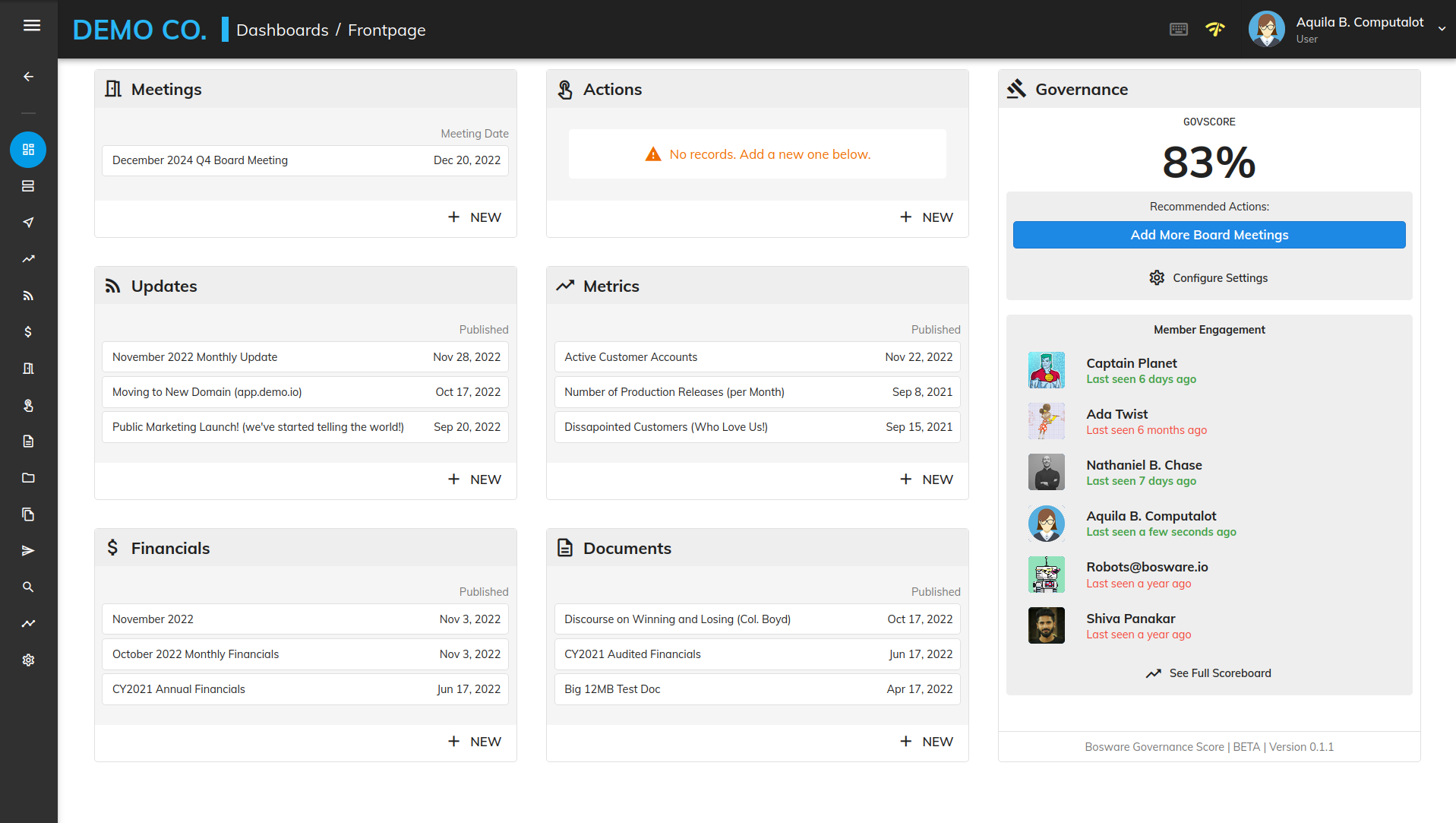Click the yellow wifi status icon
This screenshot has height=823, width=1456.
point(1215,30)
